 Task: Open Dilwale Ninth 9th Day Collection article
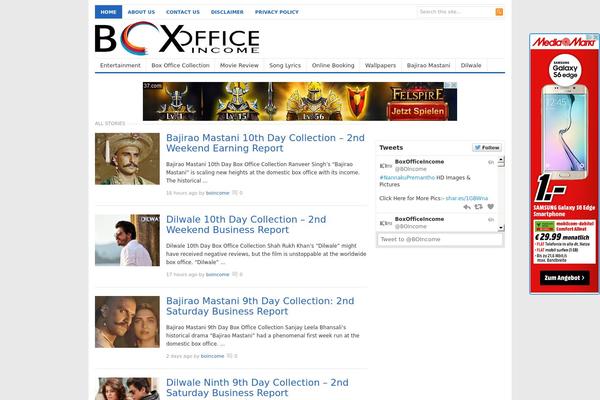click(257, 387)
